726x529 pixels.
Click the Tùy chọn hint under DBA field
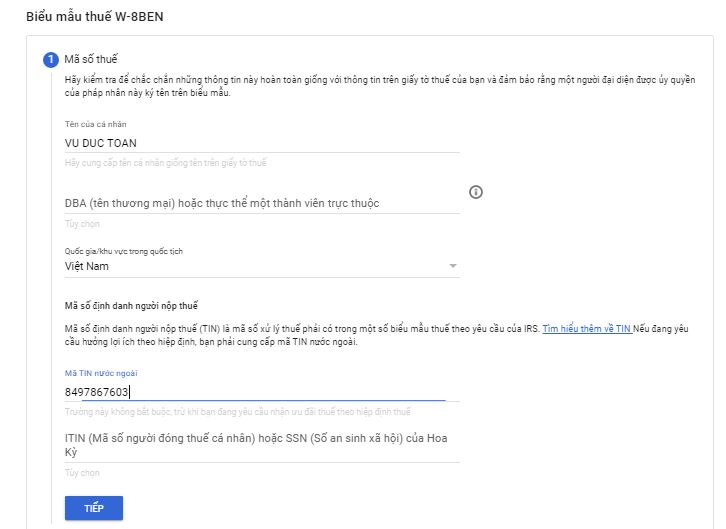82,224
